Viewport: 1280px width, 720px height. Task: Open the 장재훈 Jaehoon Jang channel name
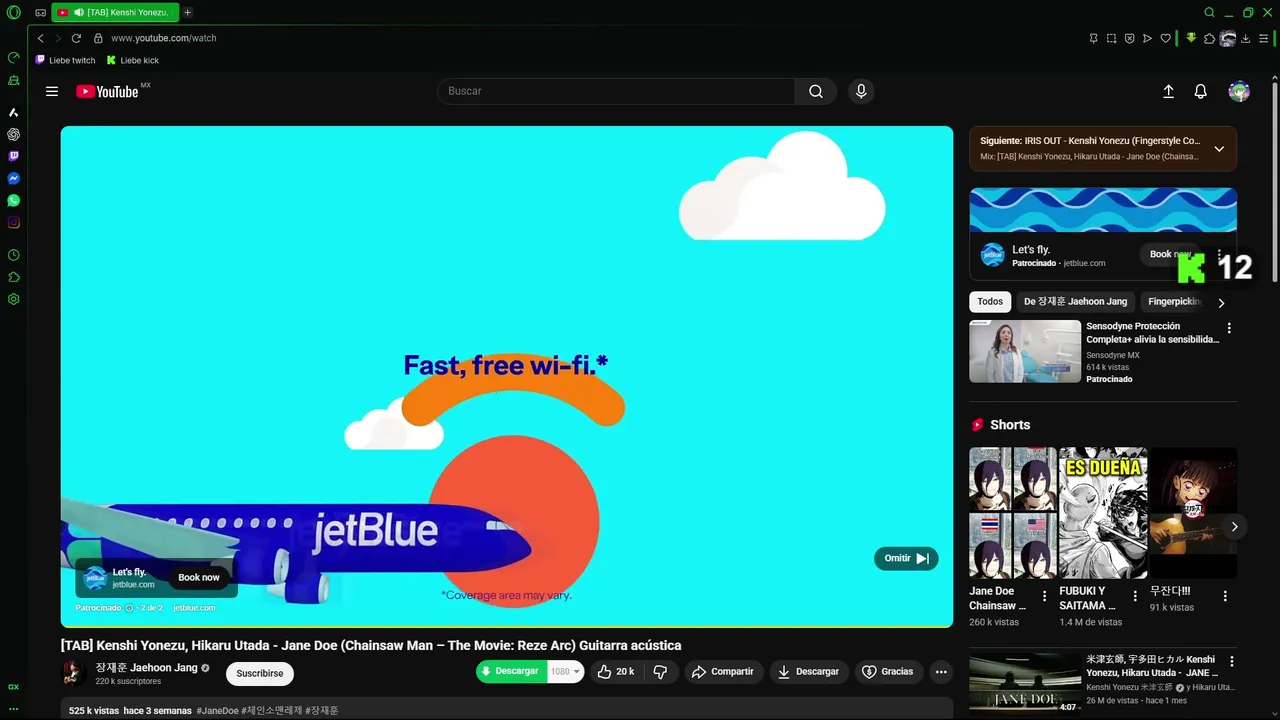tap(147, 667)
